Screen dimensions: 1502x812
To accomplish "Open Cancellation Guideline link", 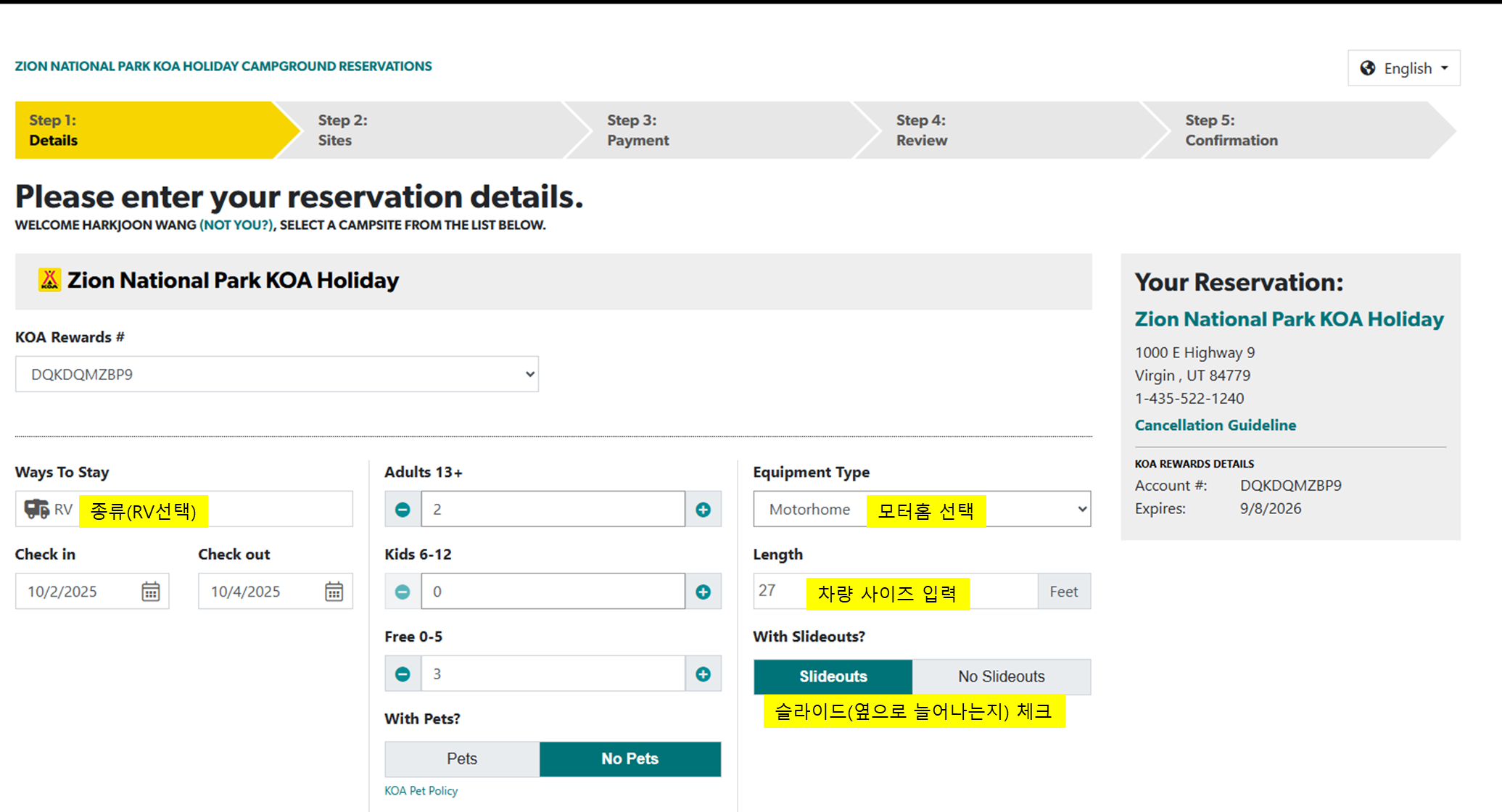I will point(1215,426).
